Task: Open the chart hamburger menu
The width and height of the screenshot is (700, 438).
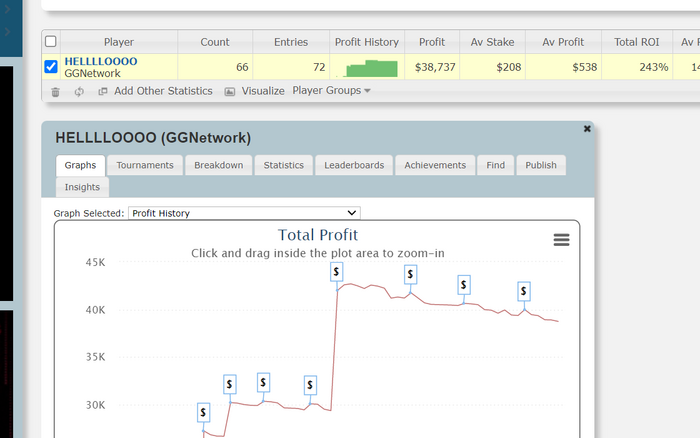Action: click(x=561, y=240)
